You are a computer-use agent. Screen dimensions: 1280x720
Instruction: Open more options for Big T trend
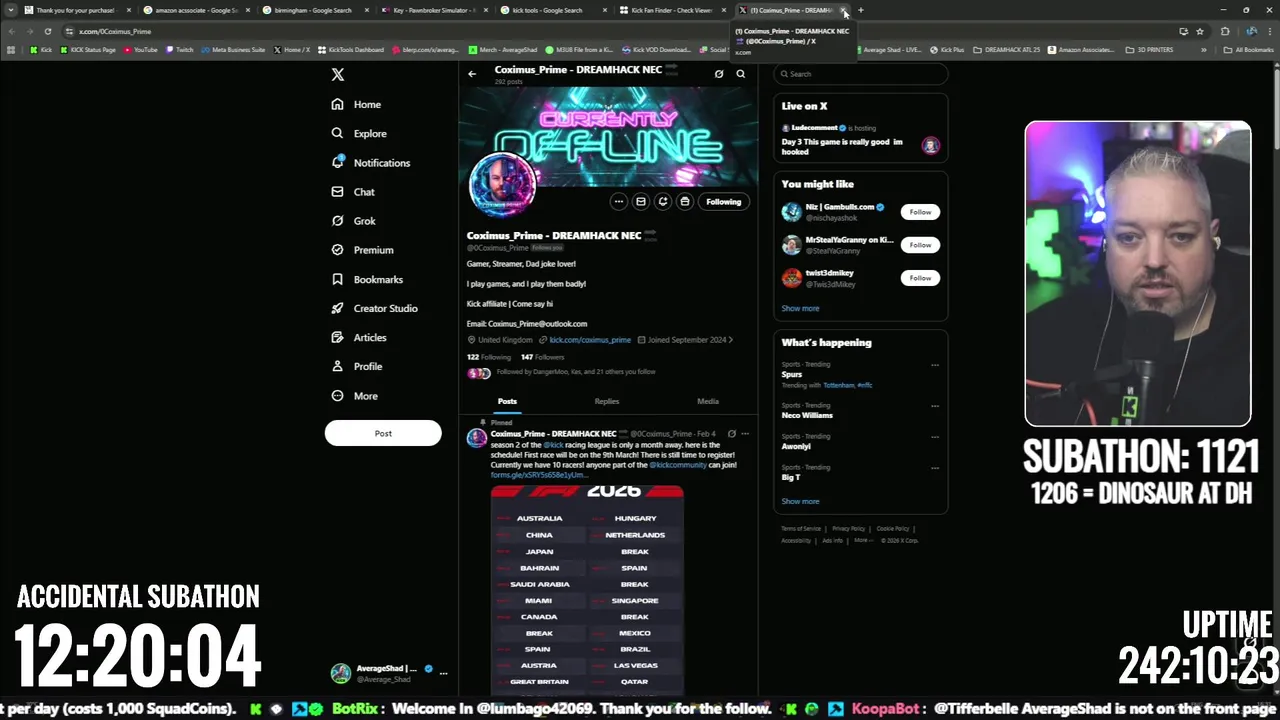coord(935,468)
